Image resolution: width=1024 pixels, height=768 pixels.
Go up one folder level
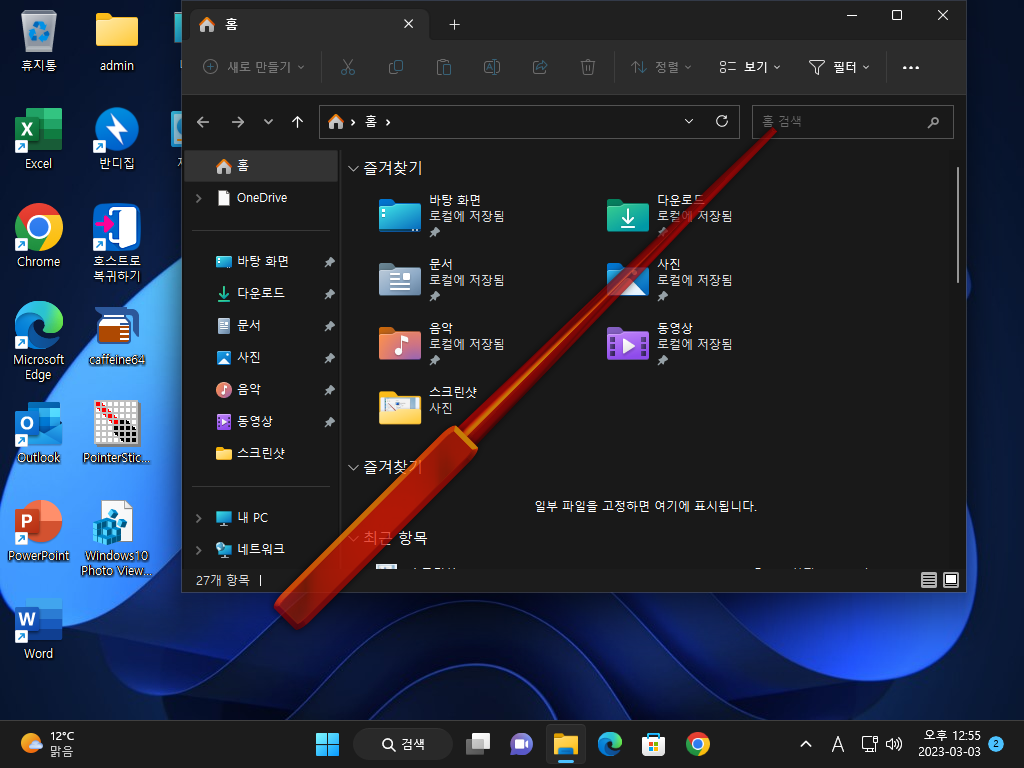pyautogui.click(x=298, y=122)
